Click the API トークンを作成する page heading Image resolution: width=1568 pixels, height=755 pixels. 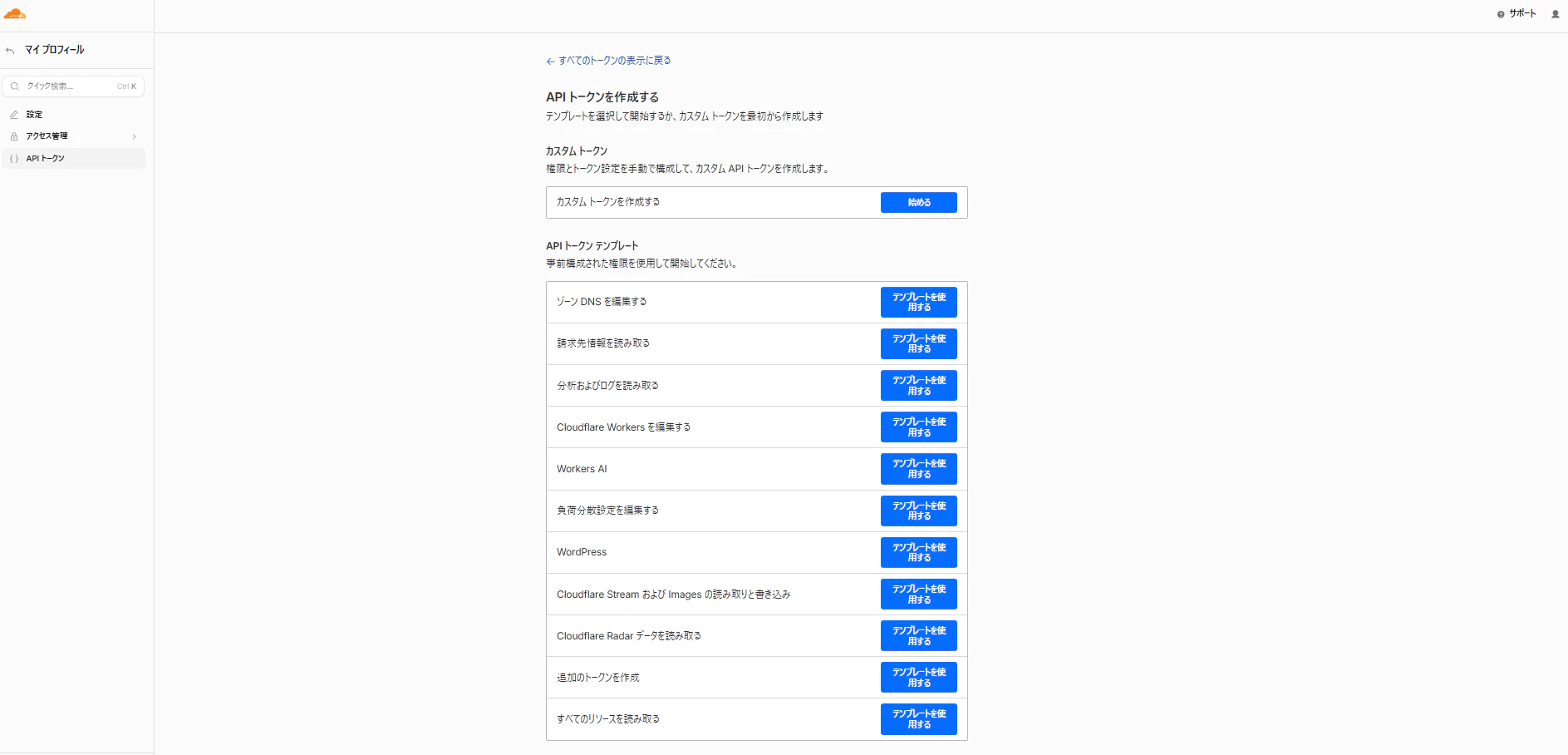tap(602, 97)
